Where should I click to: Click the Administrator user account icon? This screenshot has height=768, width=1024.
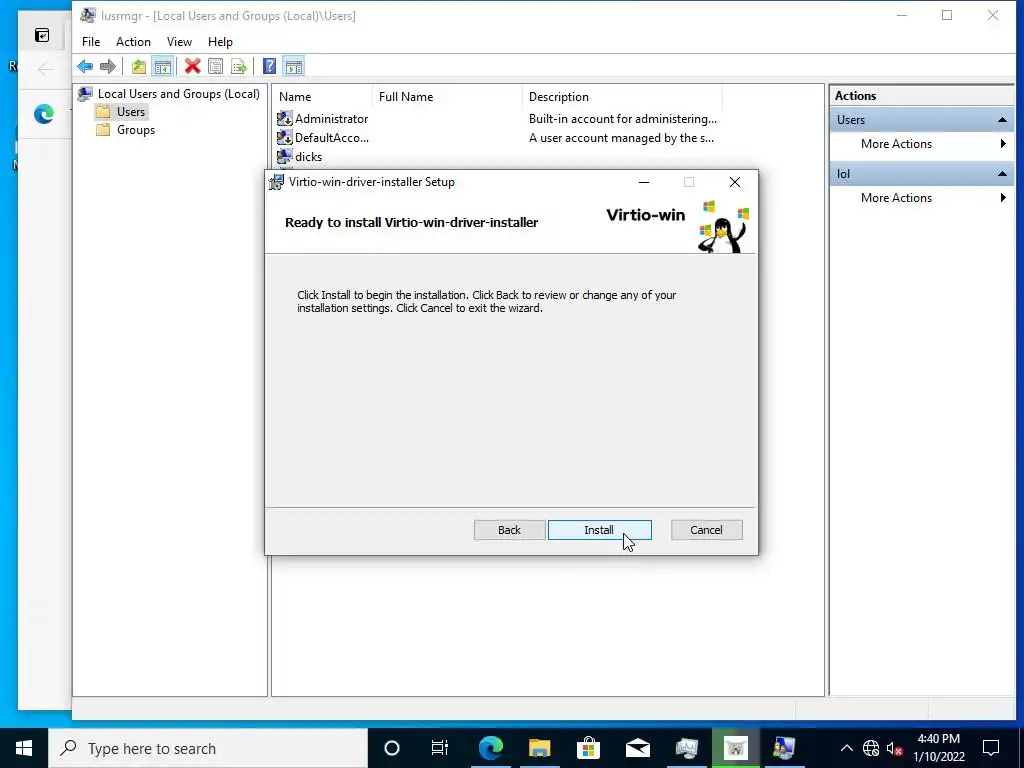(284, 118)
